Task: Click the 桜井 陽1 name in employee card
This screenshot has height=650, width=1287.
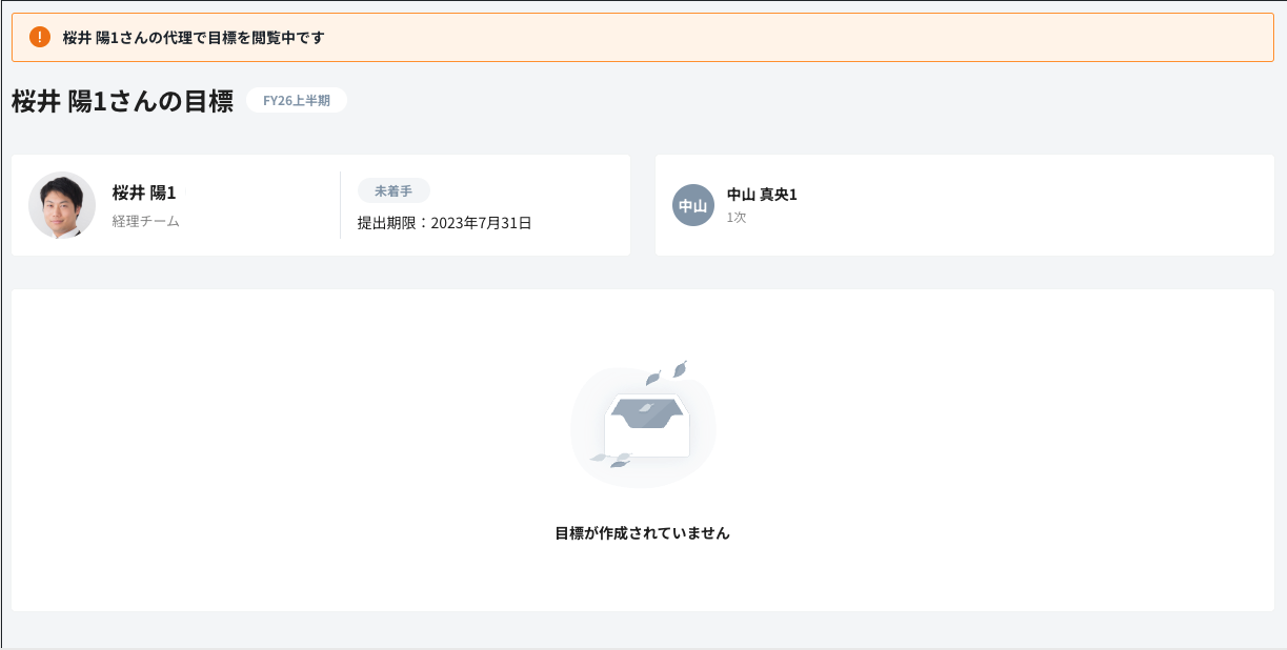Action: tap(144, 193)
